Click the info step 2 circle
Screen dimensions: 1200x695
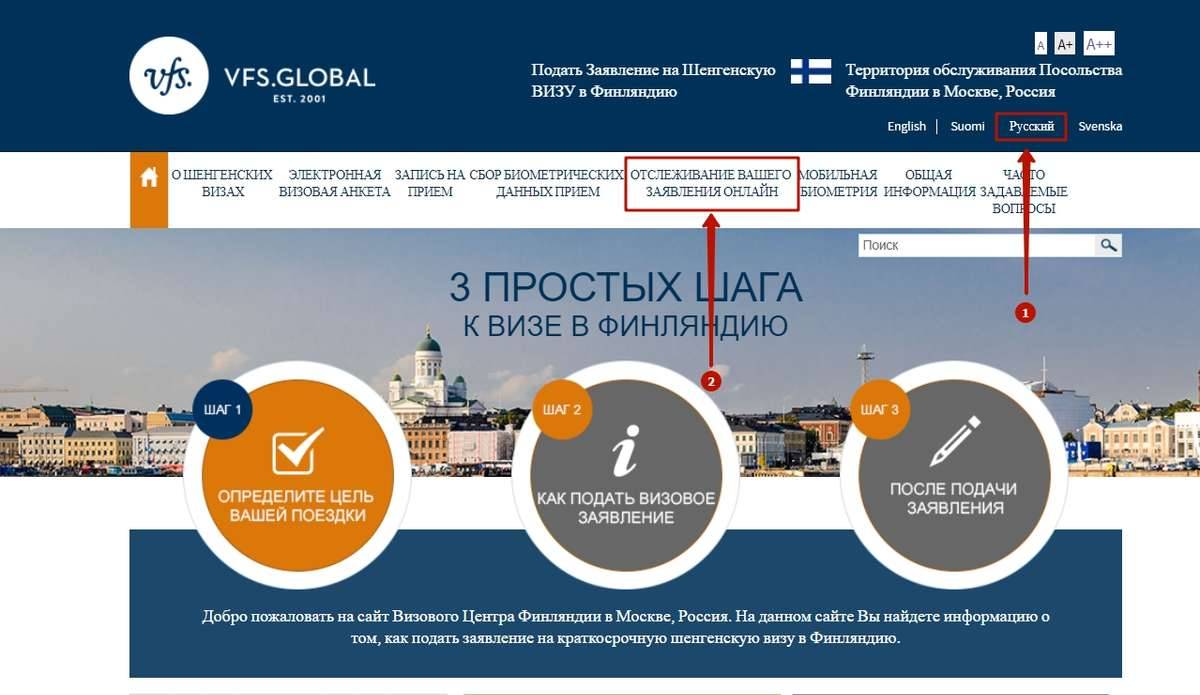click(x=625, y=474)
